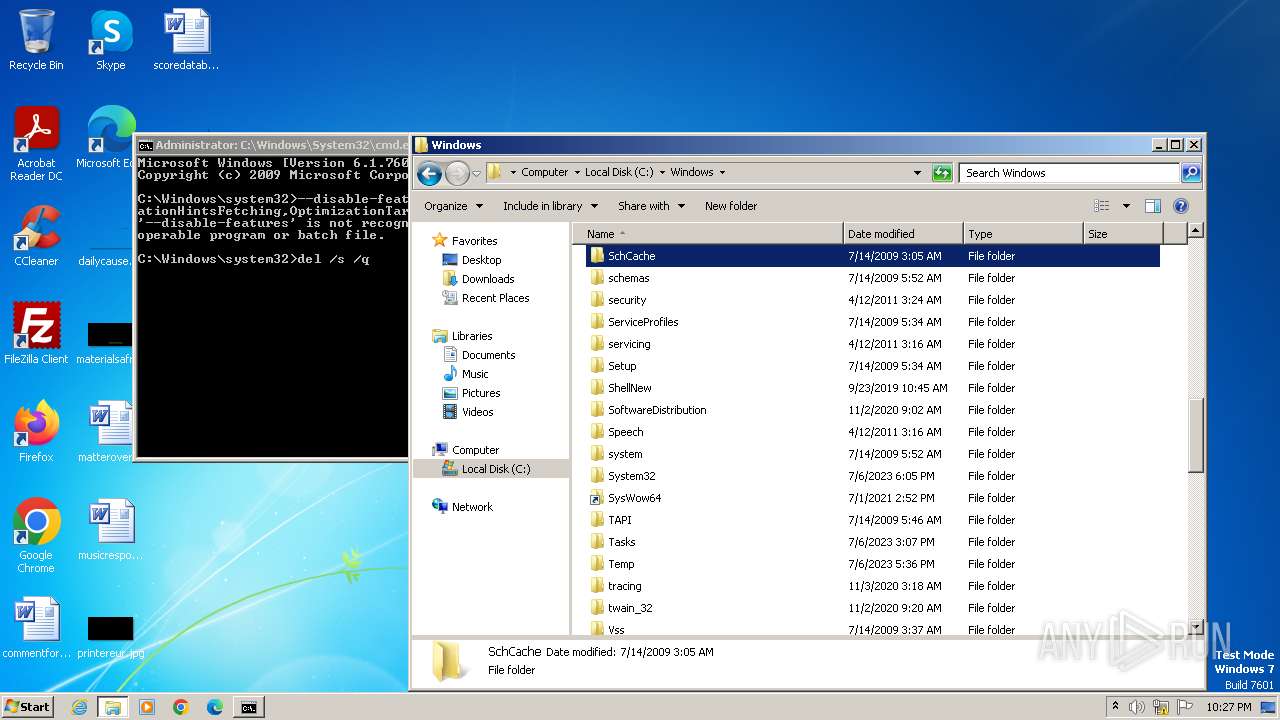The width and height of the screenshot is (1280, 720).
Task: Click the search magnifier icon in Explorer
Action: tap(1190, 173)
